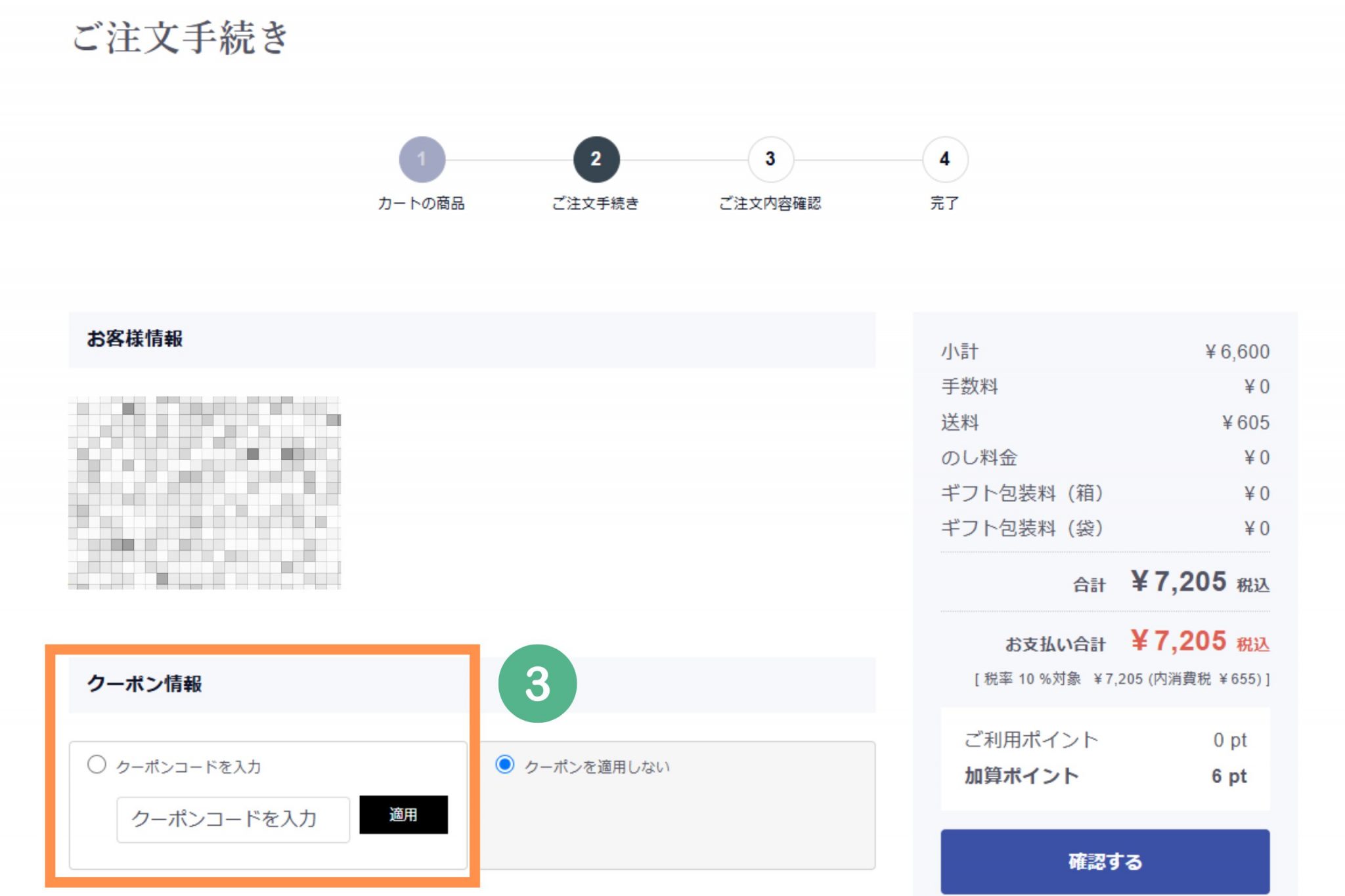Click the green number 3 badge
This screenshot has height=896, width=1345.
[x=537, y=683]
